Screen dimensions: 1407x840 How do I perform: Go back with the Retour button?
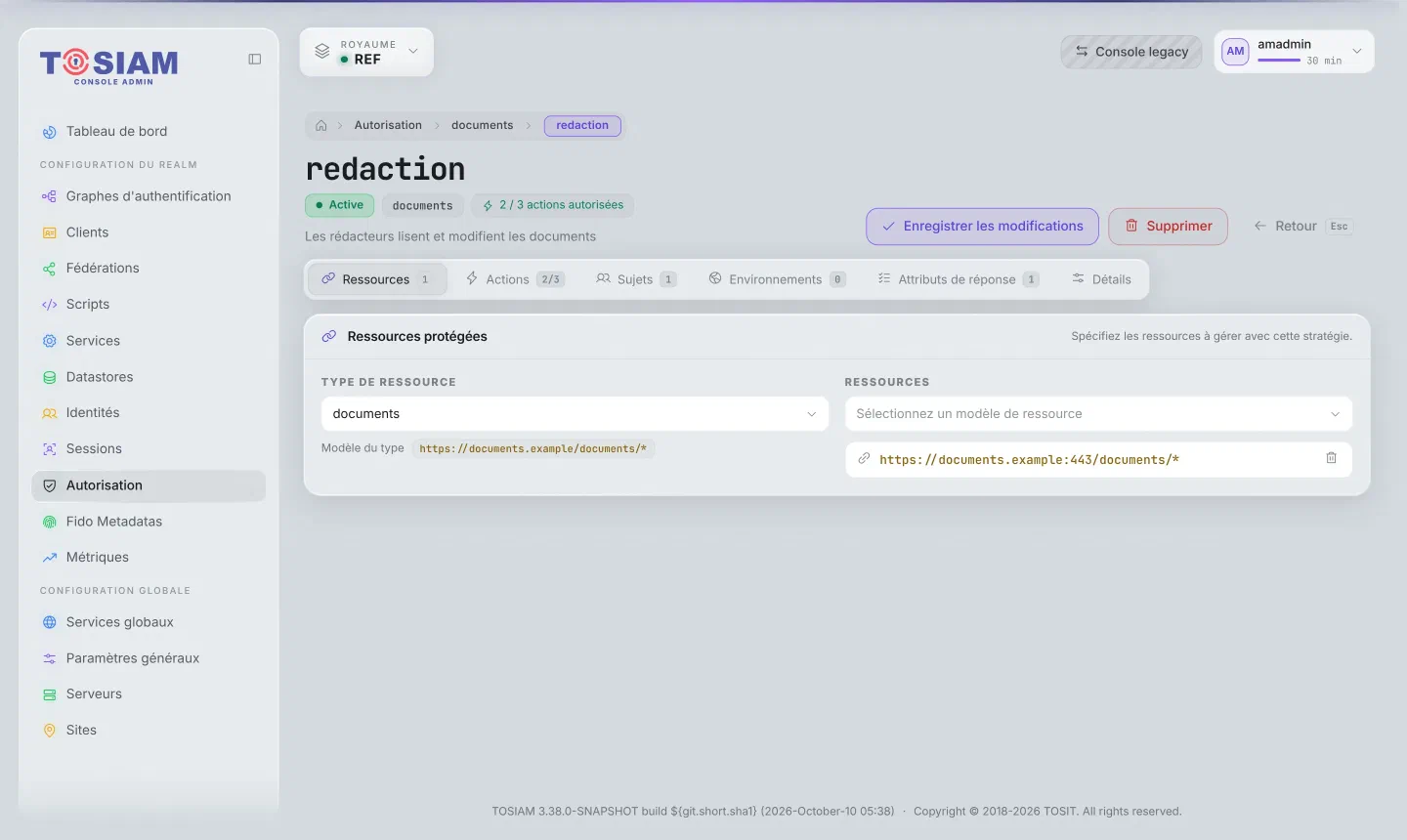pos(1302,227)
